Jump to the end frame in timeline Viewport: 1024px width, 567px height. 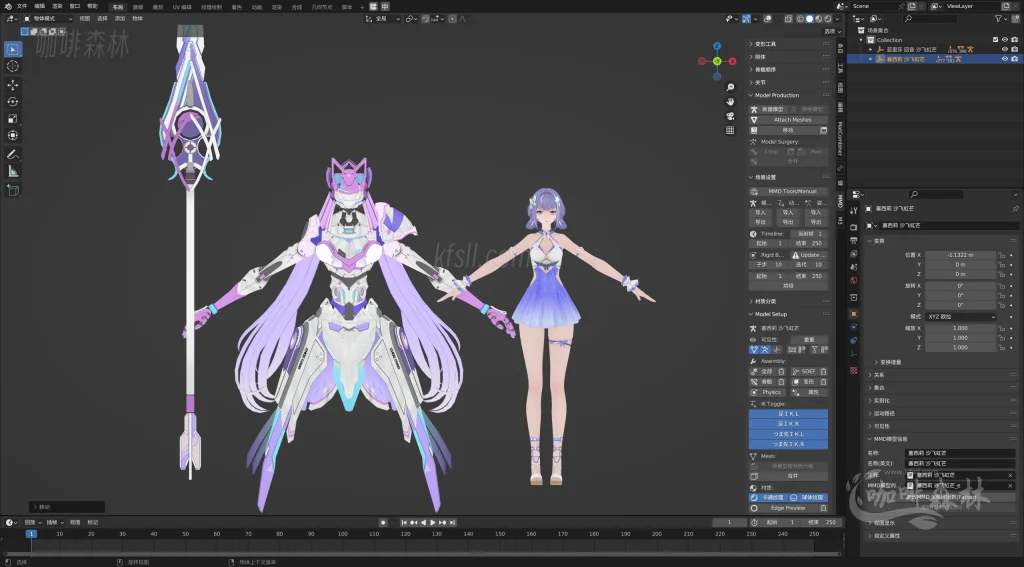pyautogui.click(x=453, y=523)
